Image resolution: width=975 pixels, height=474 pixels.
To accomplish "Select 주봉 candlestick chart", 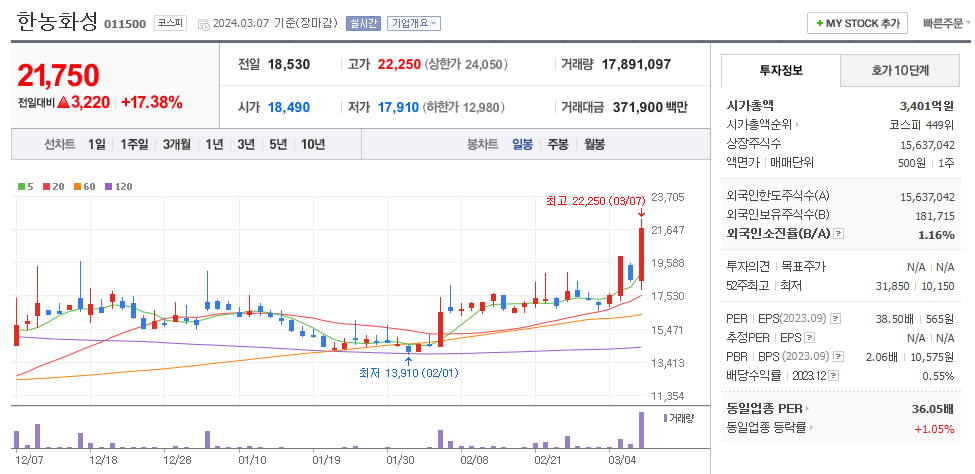I will pos(558,144).
